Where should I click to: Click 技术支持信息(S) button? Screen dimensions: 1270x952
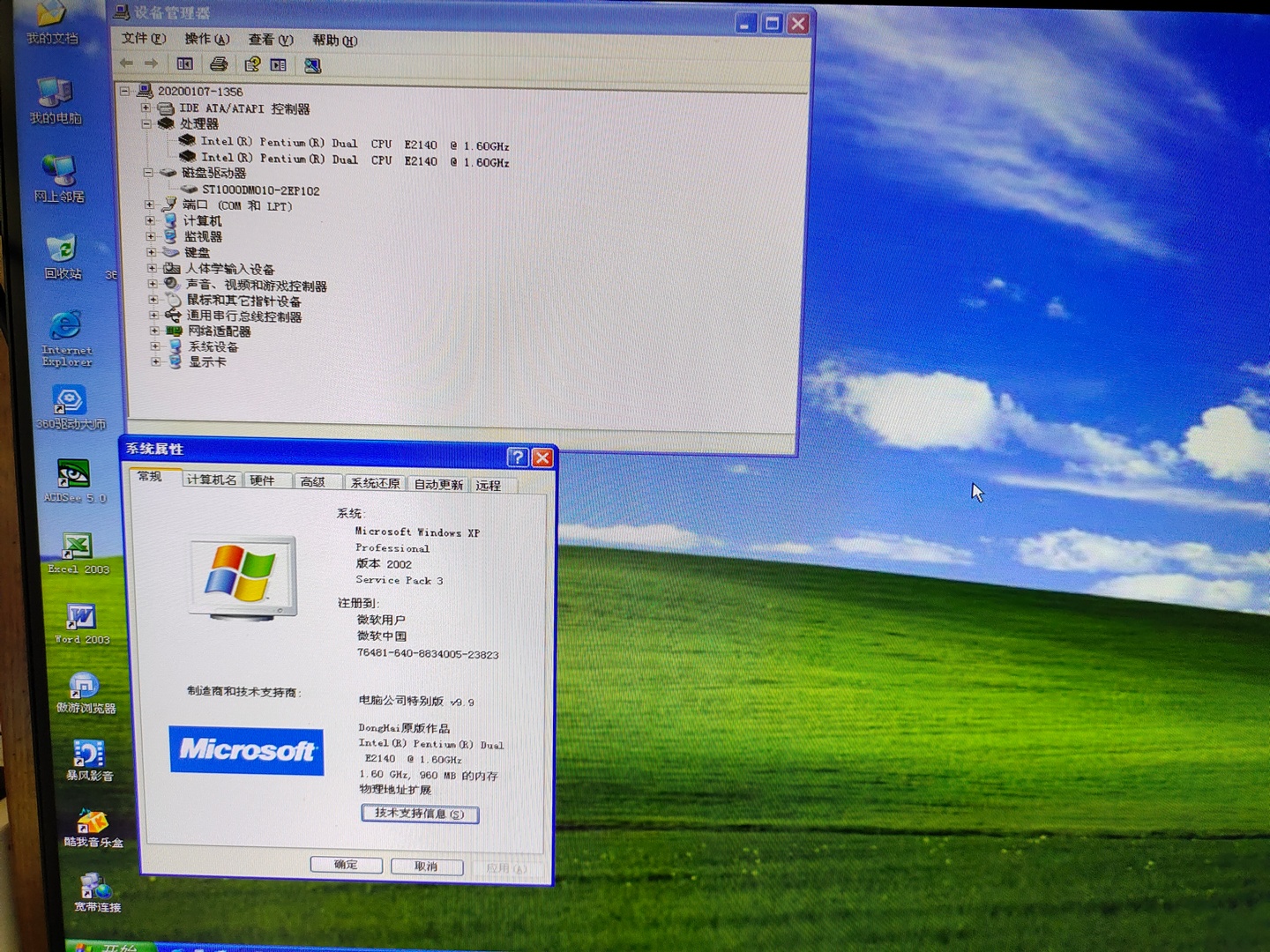[x=420, y=814]
